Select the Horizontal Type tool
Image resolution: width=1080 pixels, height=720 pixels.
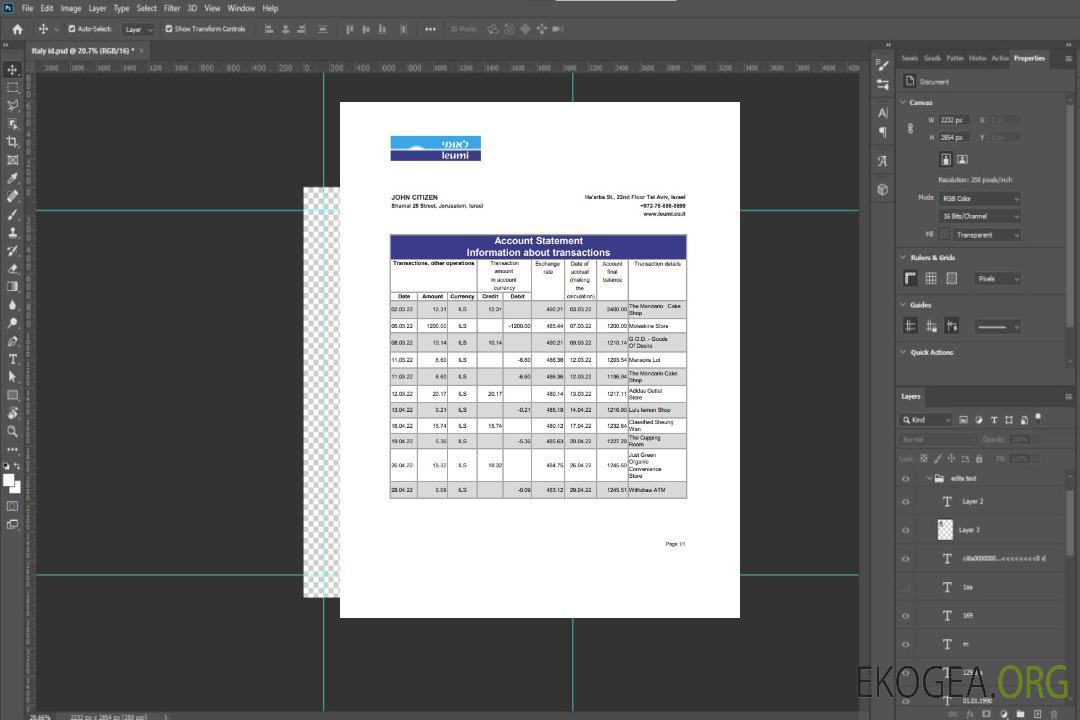tap(12, 359)
